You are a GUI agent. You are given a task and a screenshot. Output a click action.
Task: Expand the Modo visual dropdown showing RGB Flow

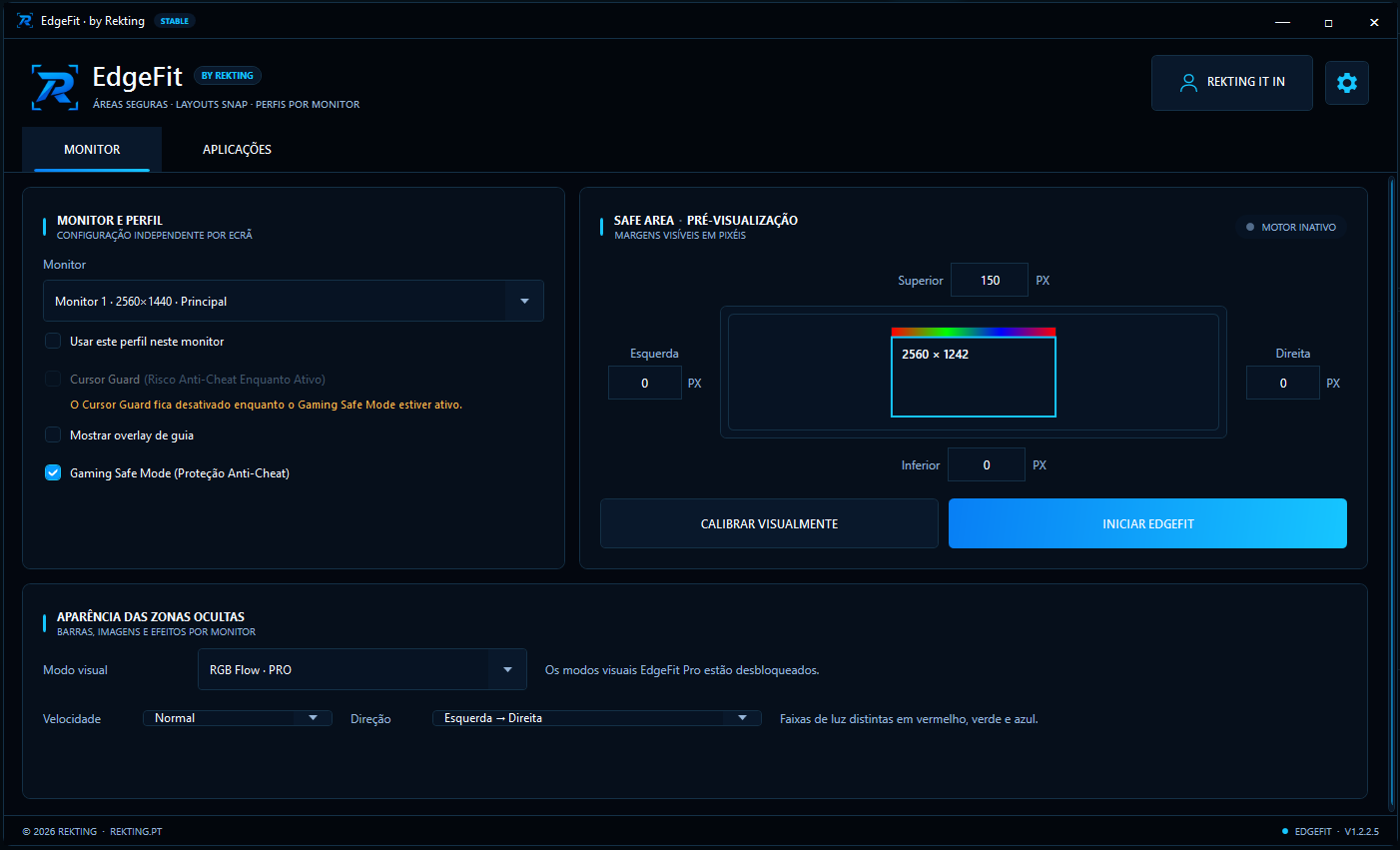pos(362,669)
